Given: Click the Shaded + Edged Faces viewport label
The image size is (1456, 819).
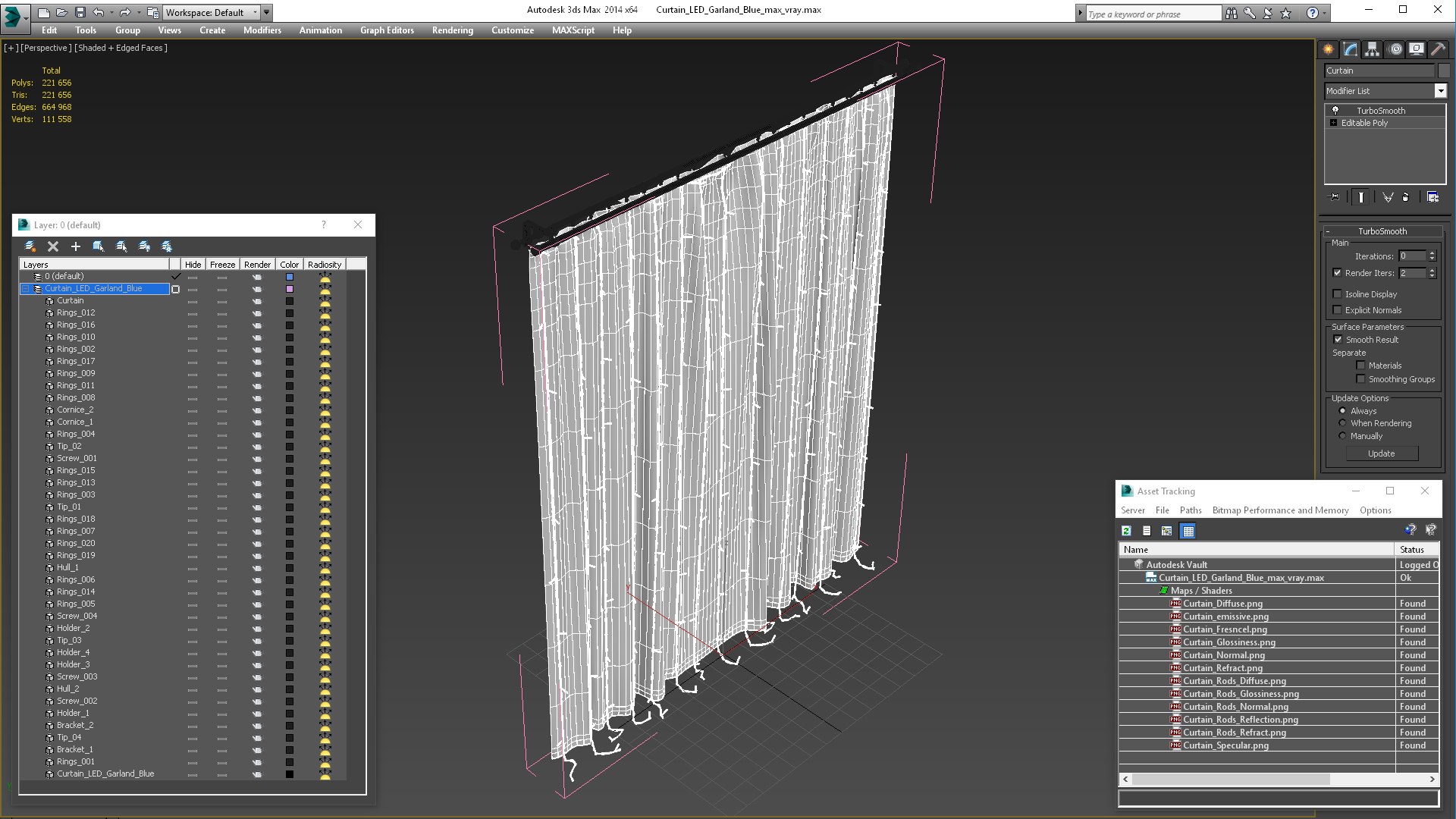Looking at the screenshot, I should (x=121, y=48).
